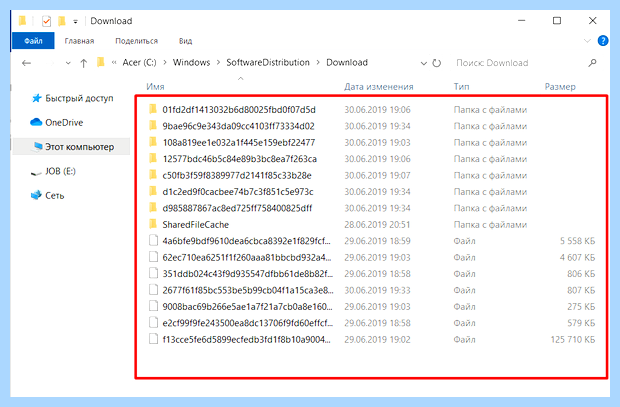620x407 pixels.
Task: Select folder name 12577bdc46b5c84e89b3bc8ea7f263ca
Action: click(x=240, y=159)
